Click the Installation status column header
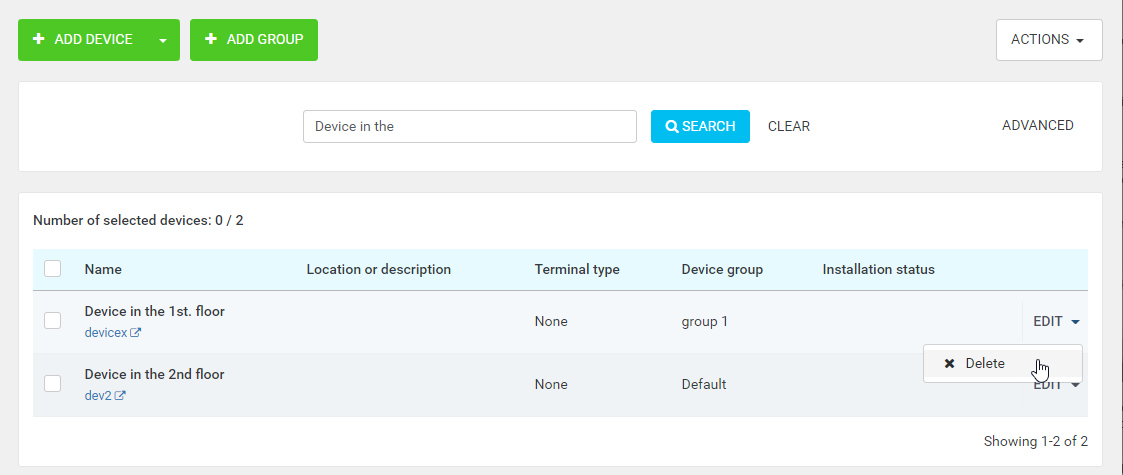Screen dimensions: 1123x475 [x=878, y=269]
